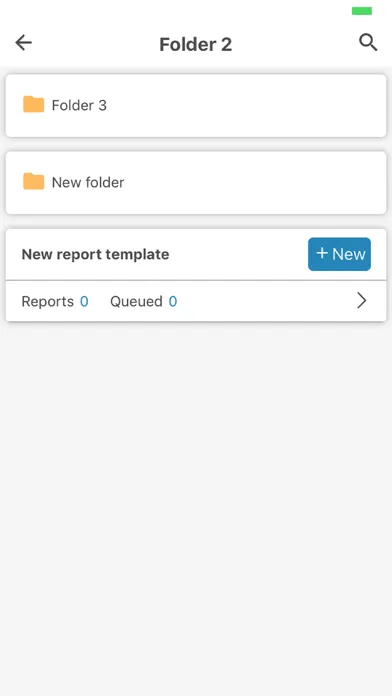Tap the blue Queued count number
Screen dimensions: 392x696
[x=173, y=301]
